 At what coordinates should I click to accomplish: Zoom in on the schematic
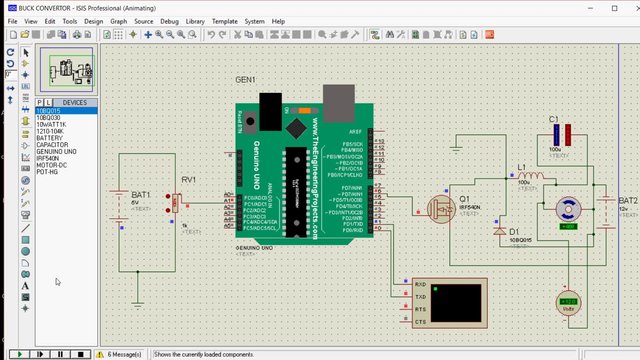pyautogui.click(x=159, y=35)
